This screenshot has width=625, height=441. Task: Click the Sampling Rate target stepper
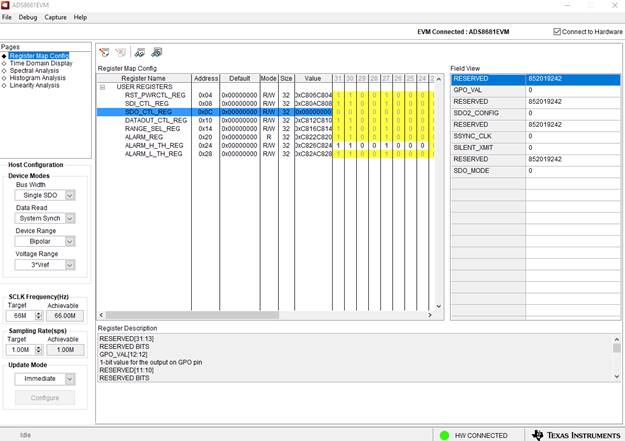click(39, 350)
